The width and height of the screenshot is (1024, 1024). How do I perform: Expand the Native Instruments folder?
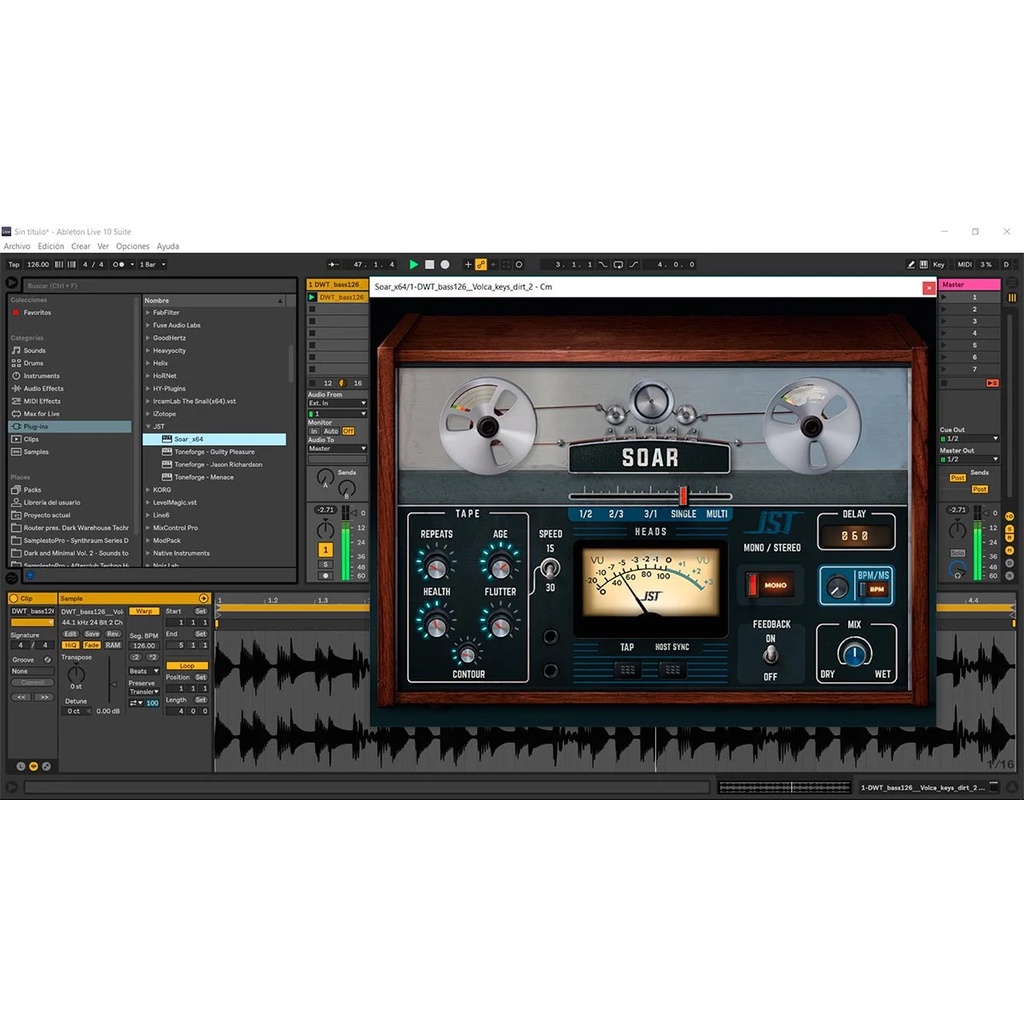[x=148, y=553]
